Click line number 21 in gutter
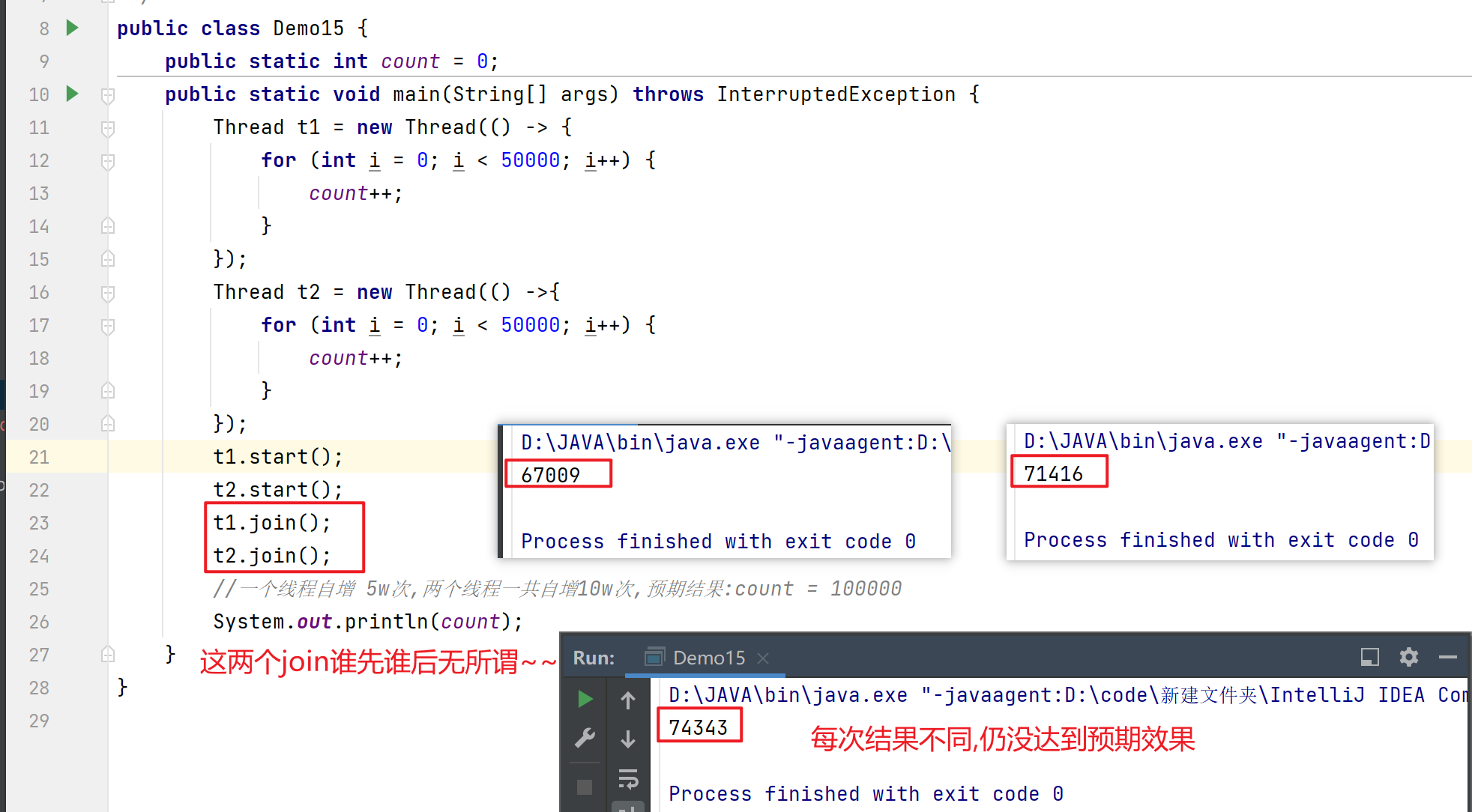 point(39,457)
